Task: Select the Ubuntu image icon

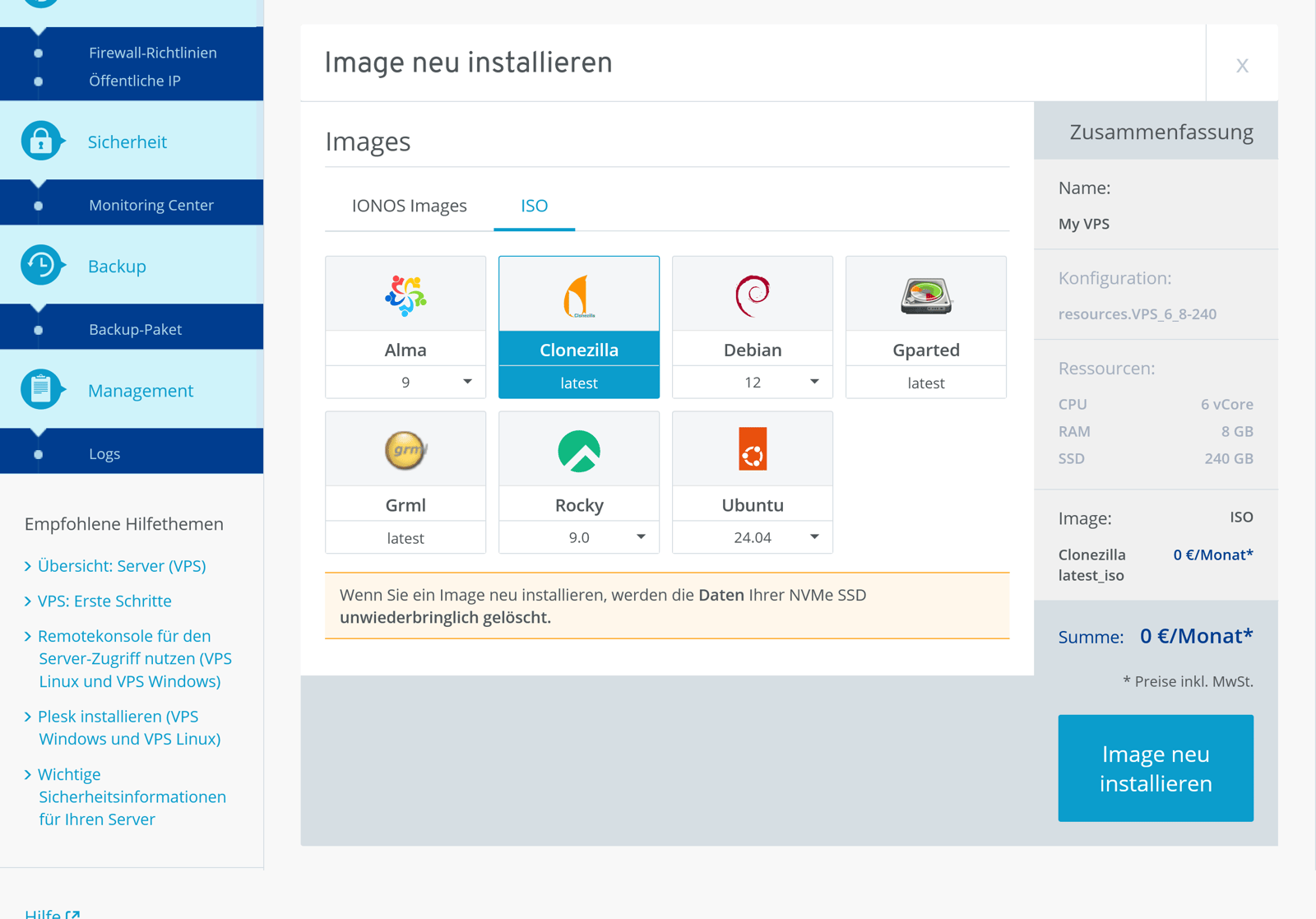Action: tap(752, 448)
